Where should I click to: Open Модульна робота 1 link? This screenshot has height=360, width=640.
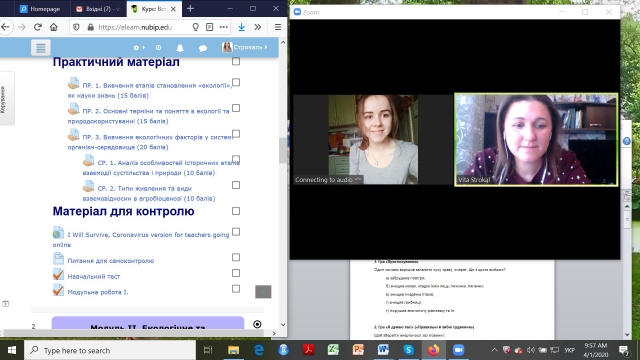98,292
